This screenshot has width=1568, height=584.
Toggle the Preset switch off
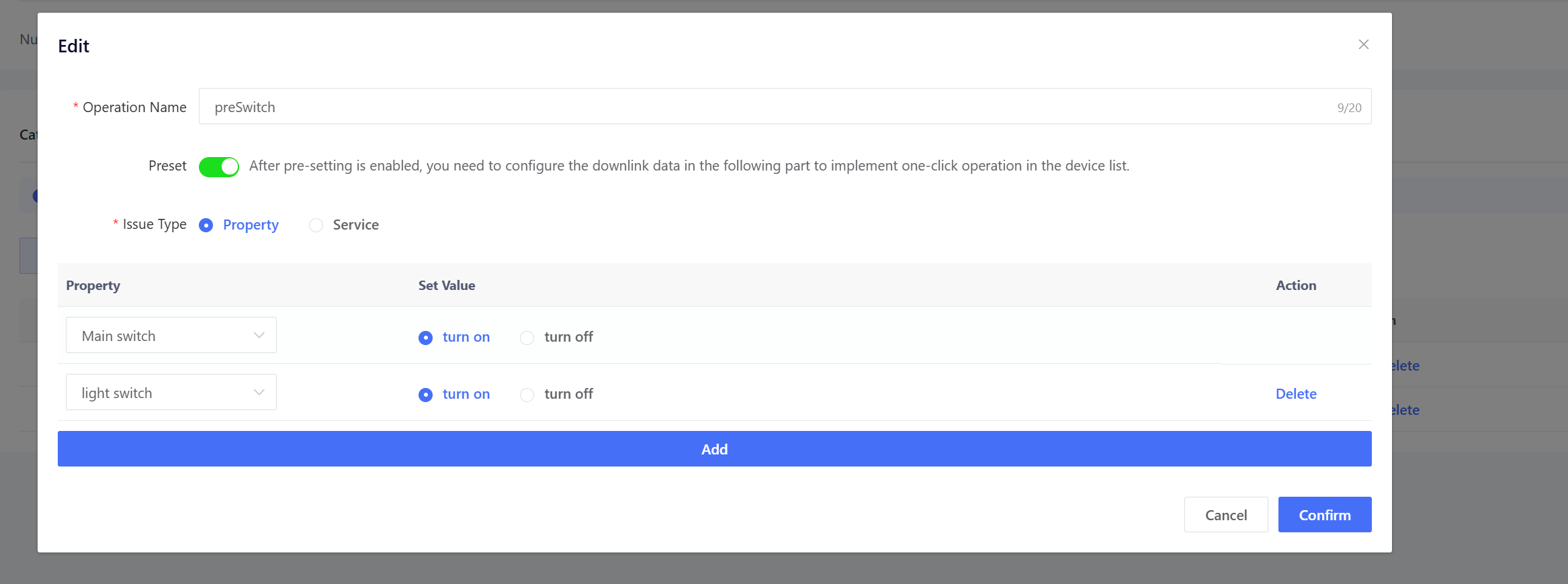(x=219, y=166)
